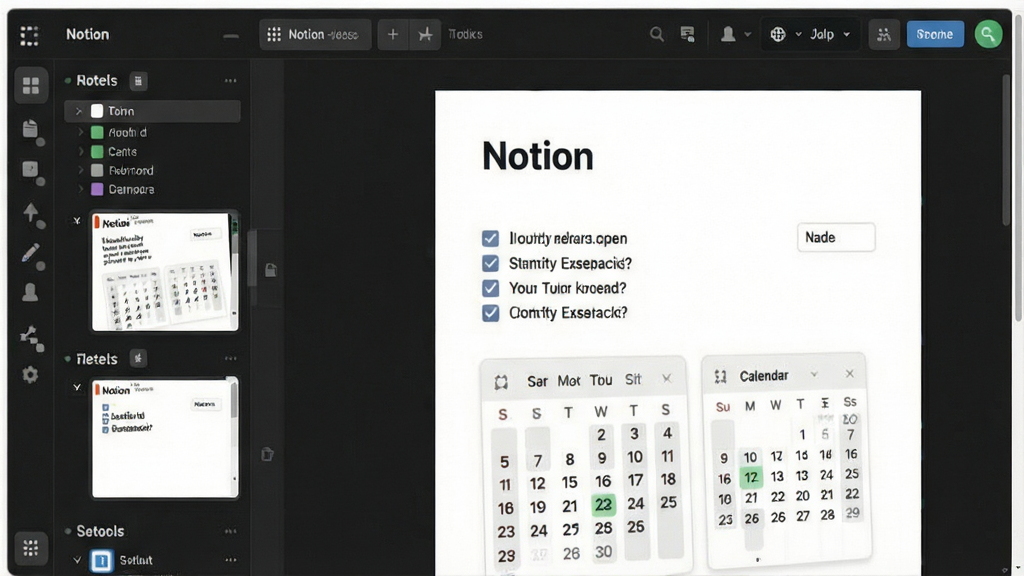Click the blue button at the top right

(935, 35)
